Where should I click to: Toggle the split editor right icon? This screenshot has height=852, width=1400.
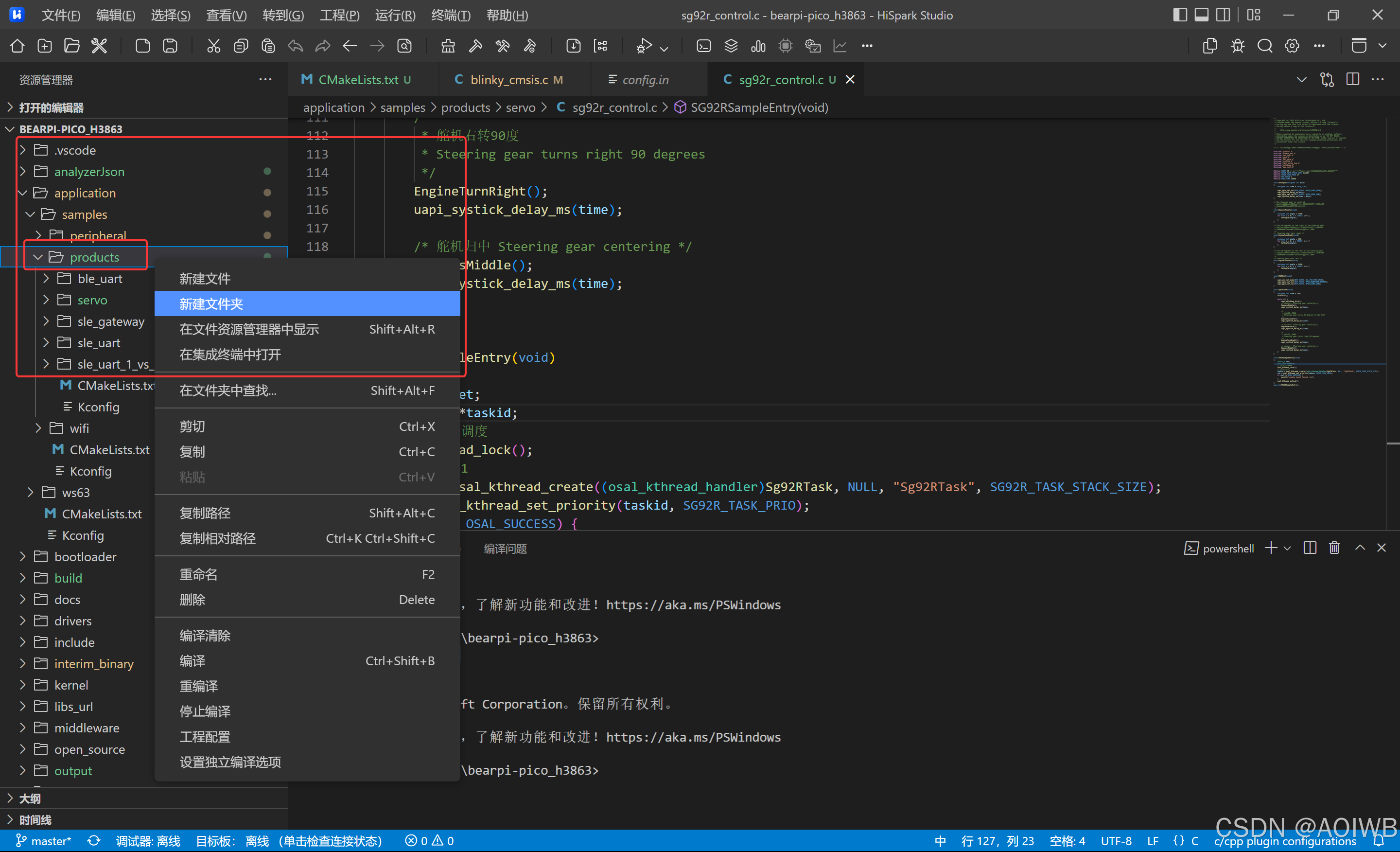[x=1353, y=80]
